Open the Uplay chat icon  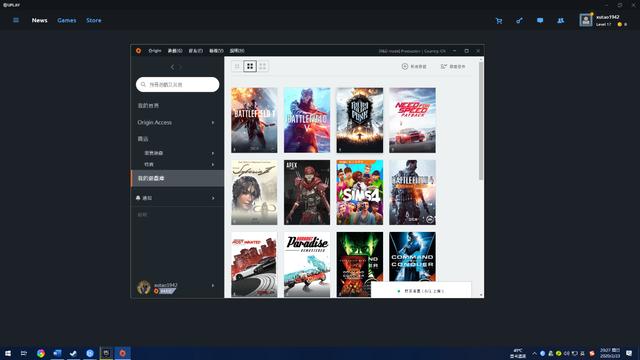(540, 20)
